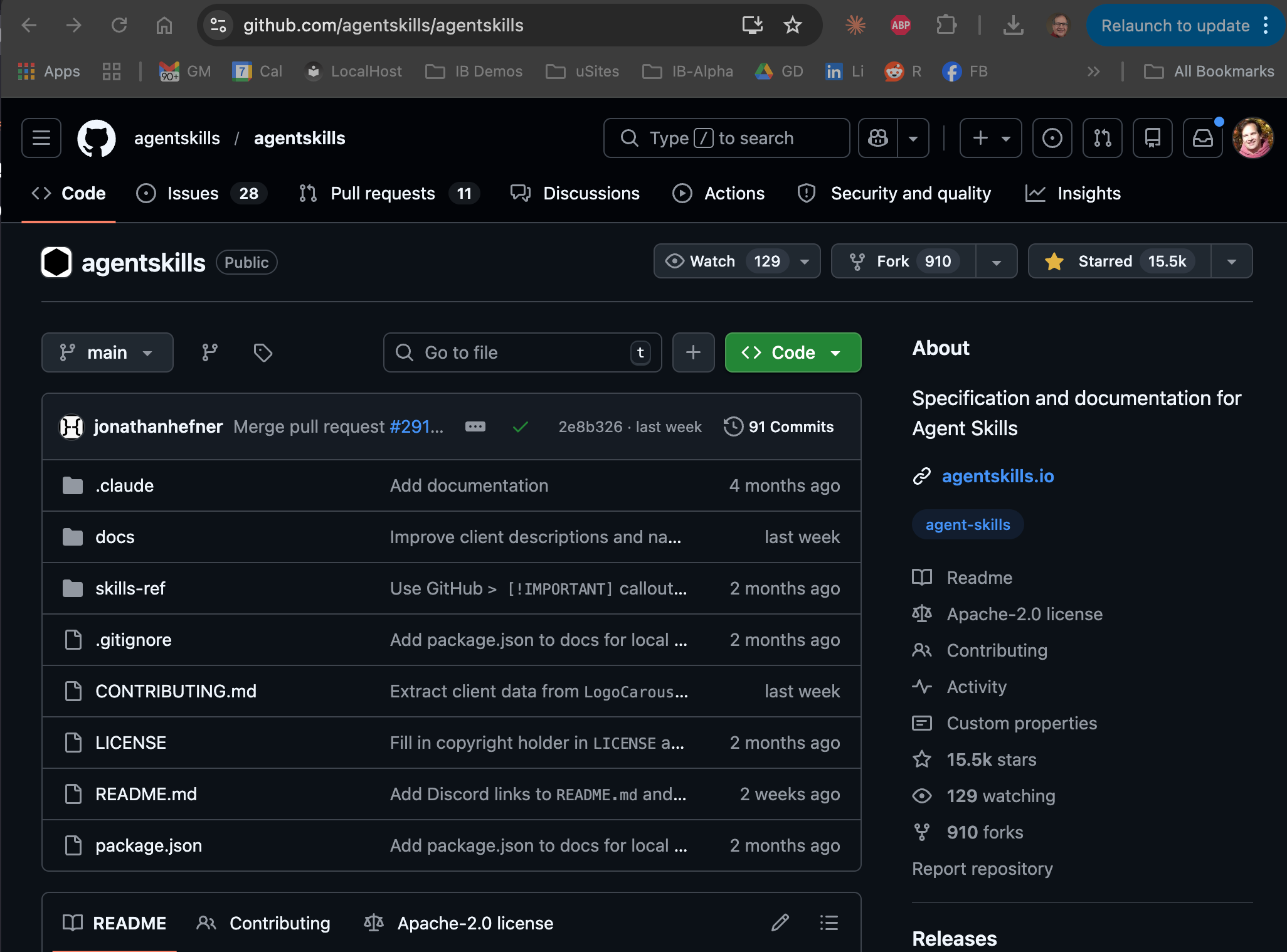The image size is (1287, 952).
Task: Open README outline list icon
Action: [x=829, y=923]
